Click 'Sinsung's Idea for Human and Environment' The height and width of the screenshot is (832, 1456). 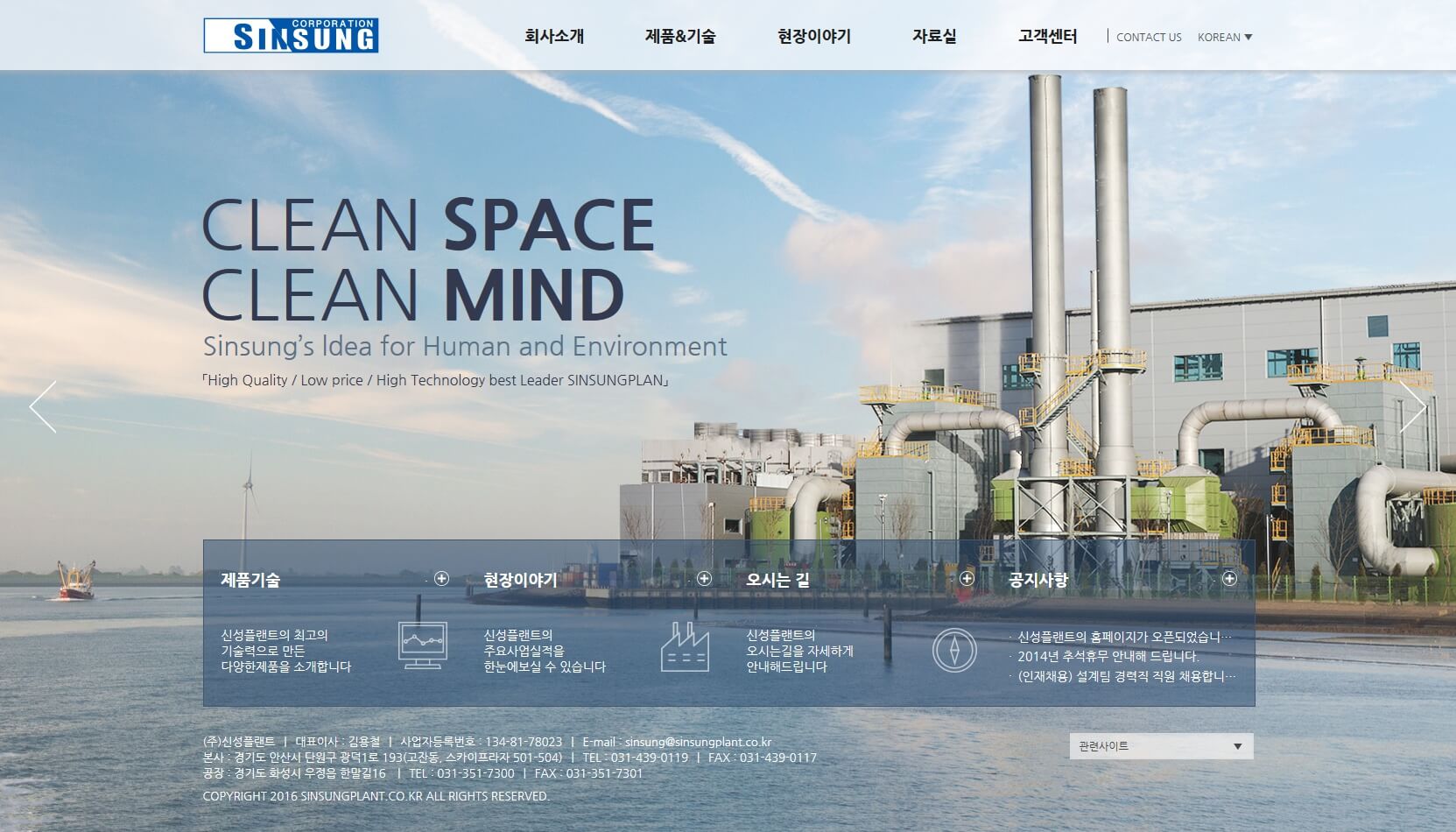tap(465, 346)
